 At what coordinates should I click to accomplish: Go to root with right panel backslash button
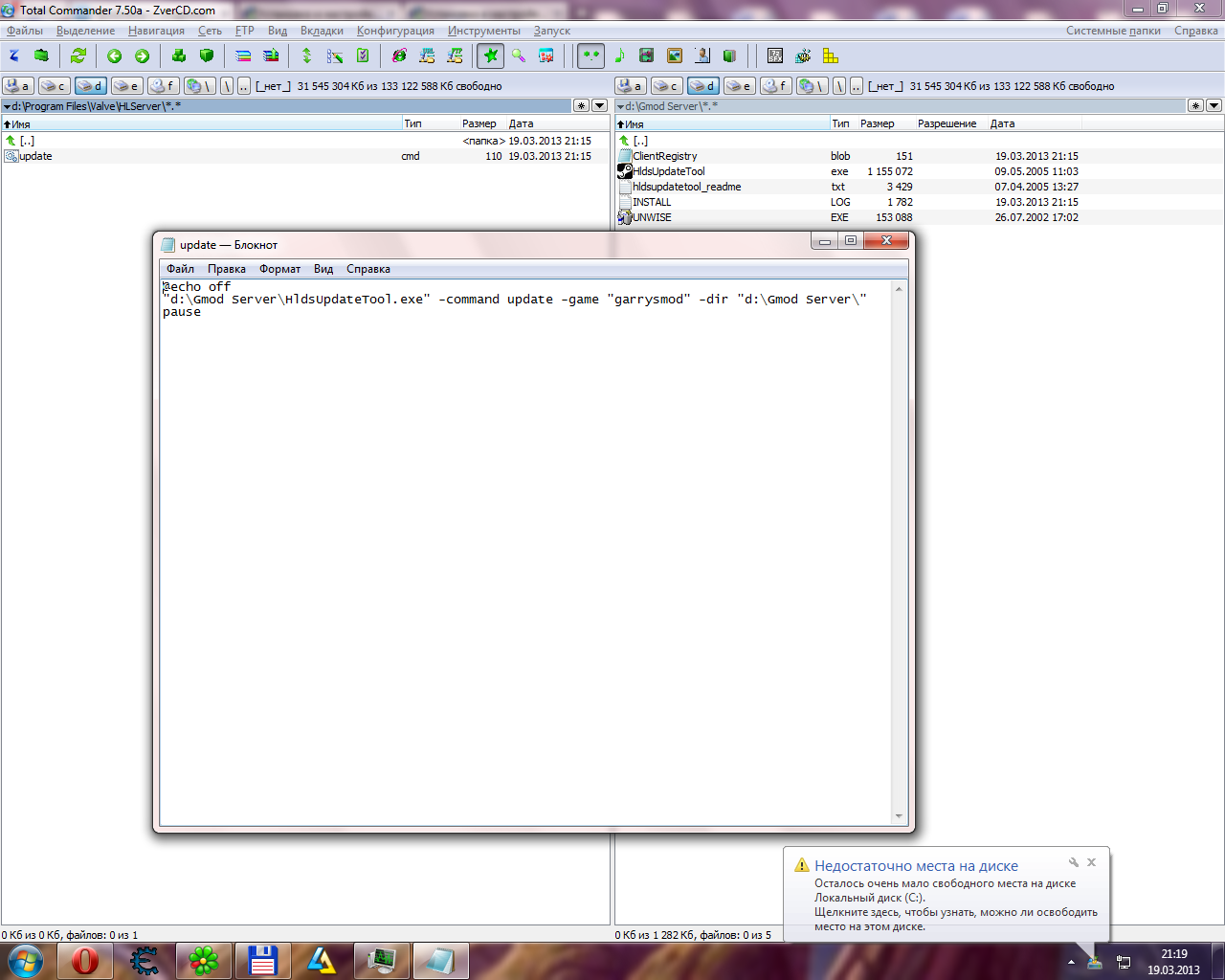pyautogui.click(x=839, y=86)
